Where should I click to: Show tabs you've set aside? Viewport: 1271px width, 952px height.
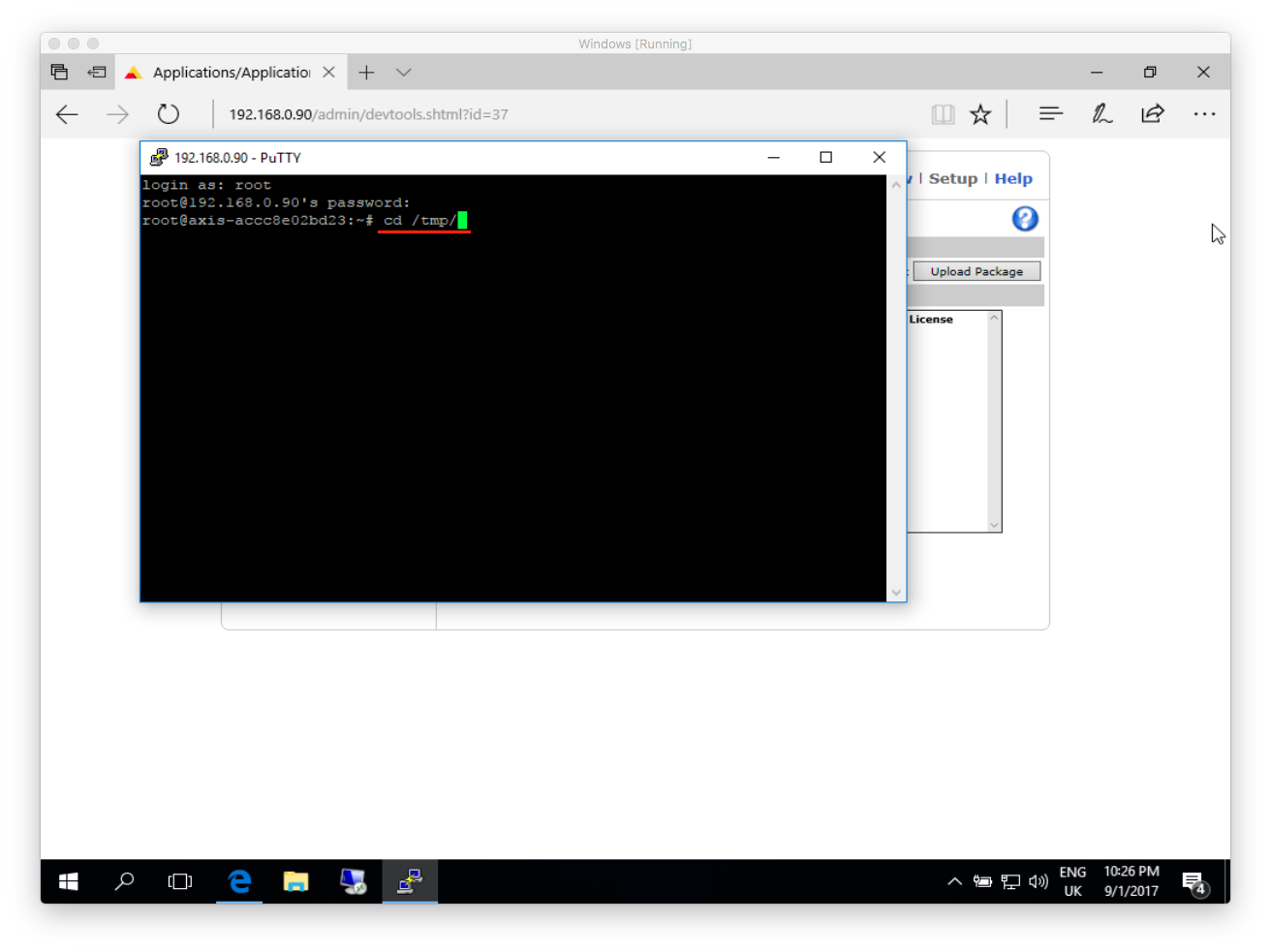[x=59, y=73]
